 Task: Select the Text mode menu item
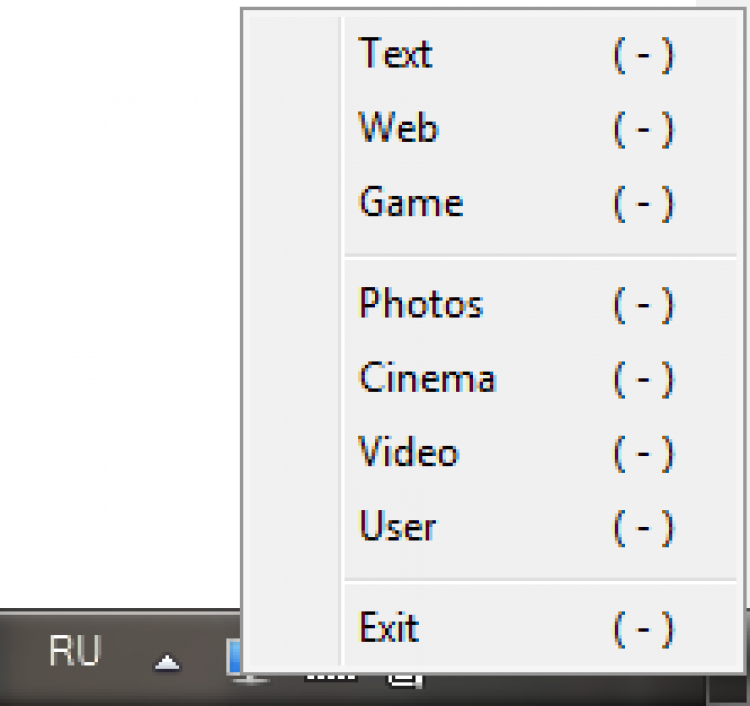396,54
